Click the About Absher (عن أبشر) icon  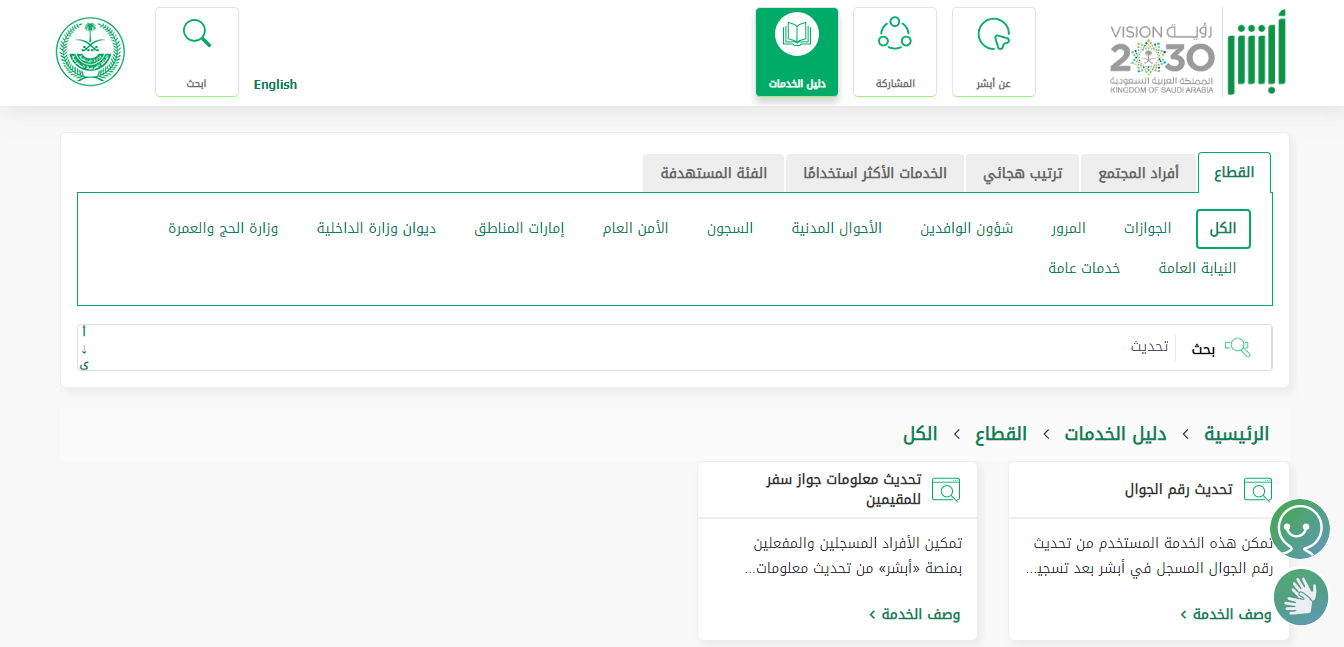click(993, 36)
